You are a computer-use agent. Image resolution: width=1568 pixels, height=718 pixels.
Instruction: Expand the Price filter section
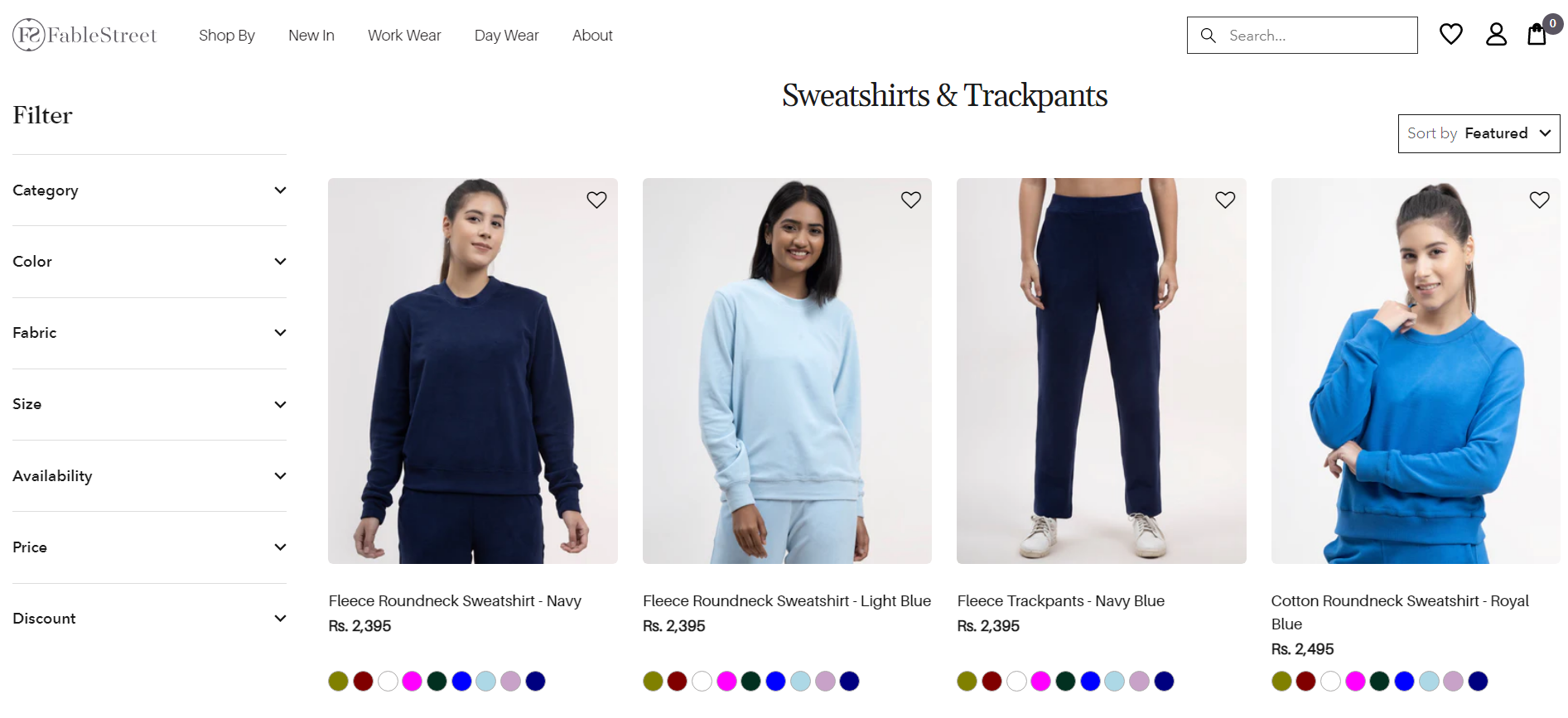(x=149, y=547)
